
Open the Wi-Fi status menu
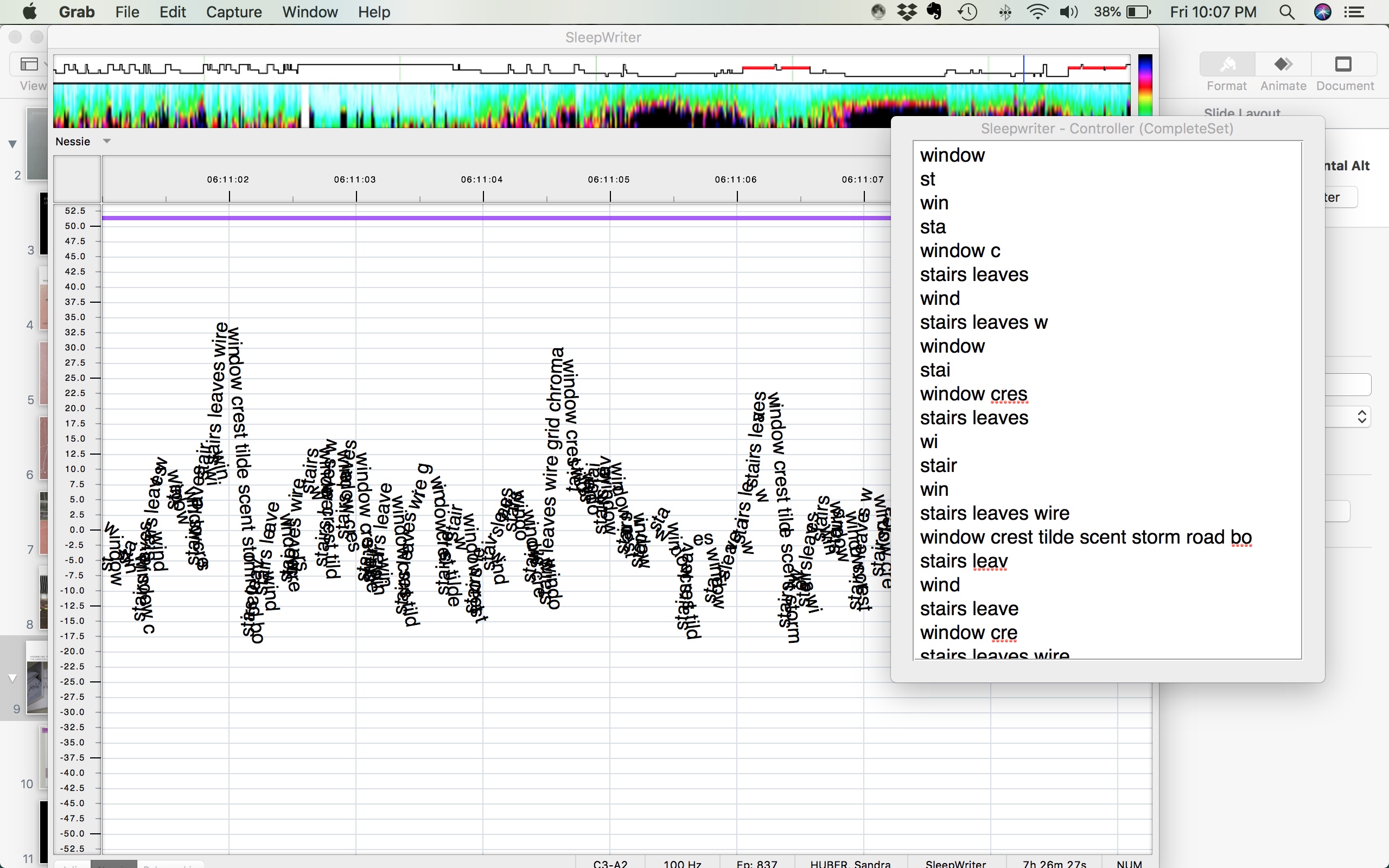pos(1037,12)
